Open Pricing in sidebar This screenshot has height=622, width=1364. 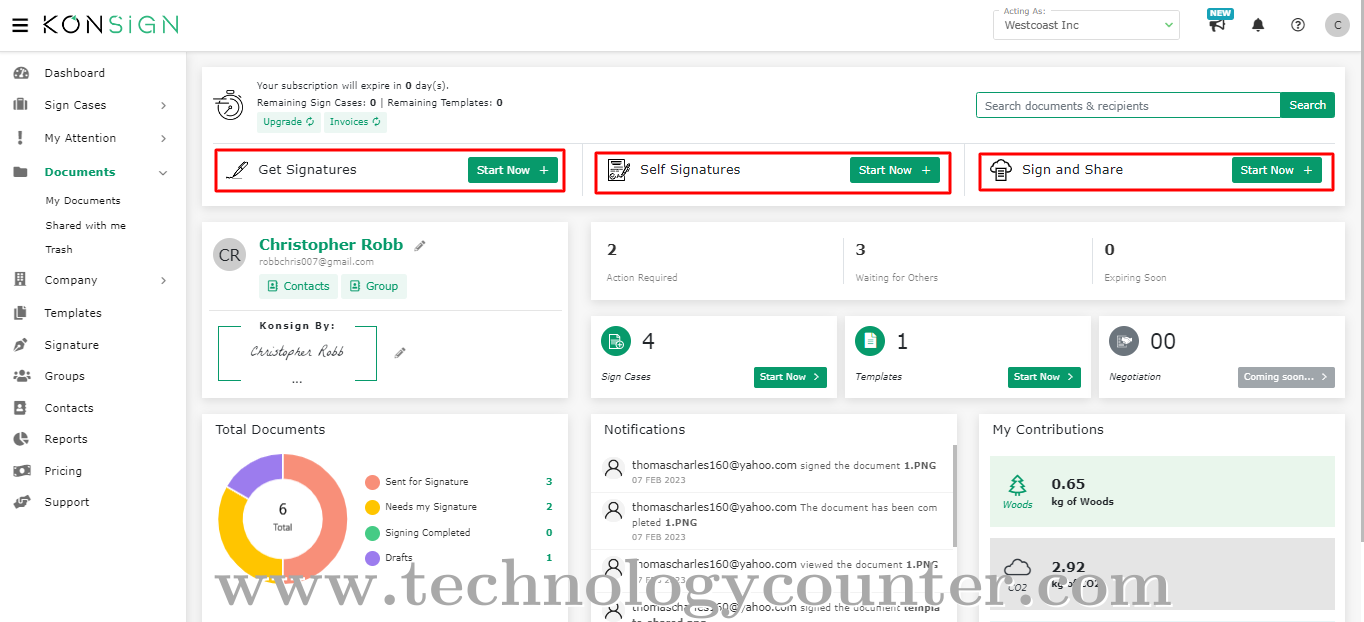click(63, 471)
